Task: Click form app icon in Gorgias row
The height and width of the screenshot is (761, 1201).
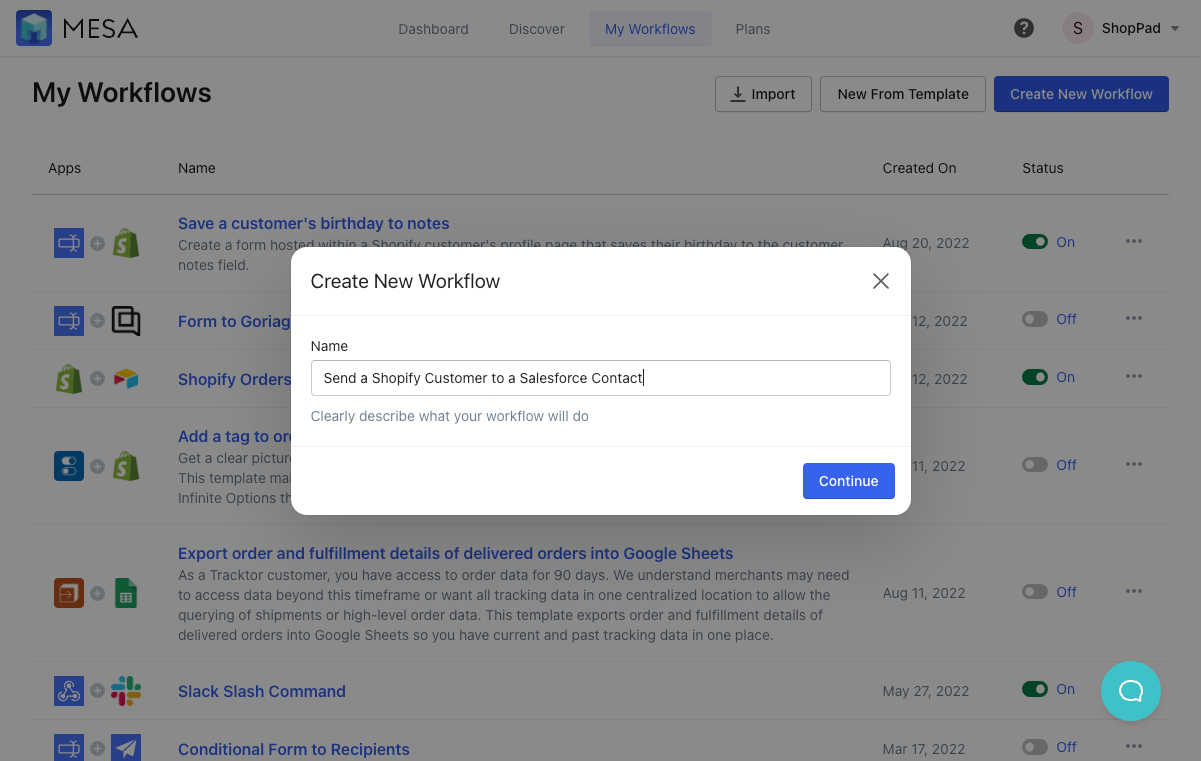Action: coord(69,321)
